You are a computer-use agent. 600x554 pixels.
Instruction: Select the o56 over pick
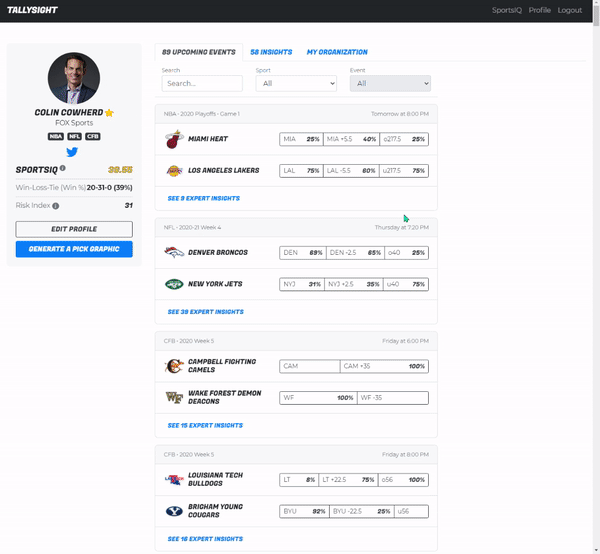tap(403, 480)
